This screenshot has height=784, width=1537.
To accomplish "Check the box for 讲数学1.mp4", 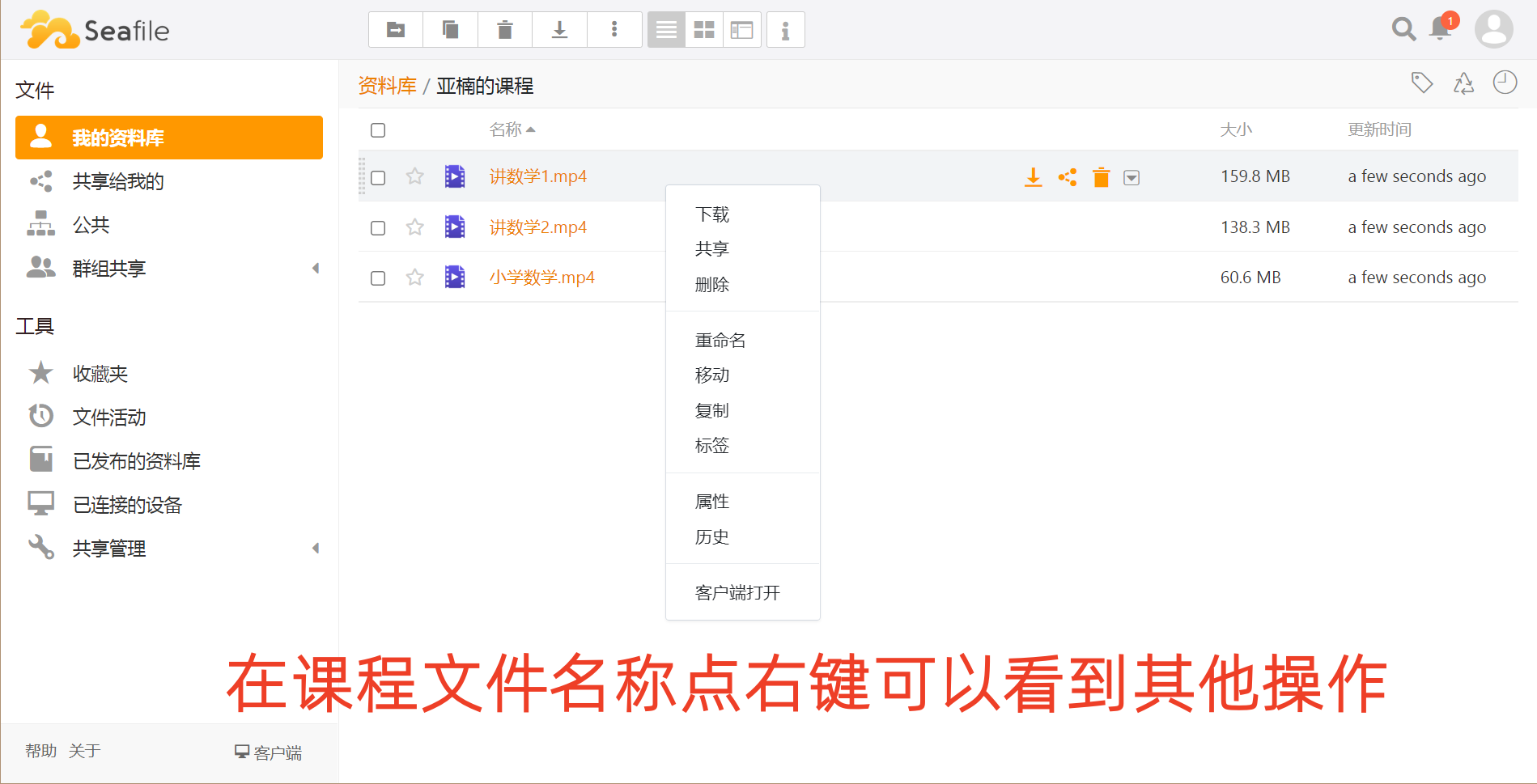I will (378, 177).
